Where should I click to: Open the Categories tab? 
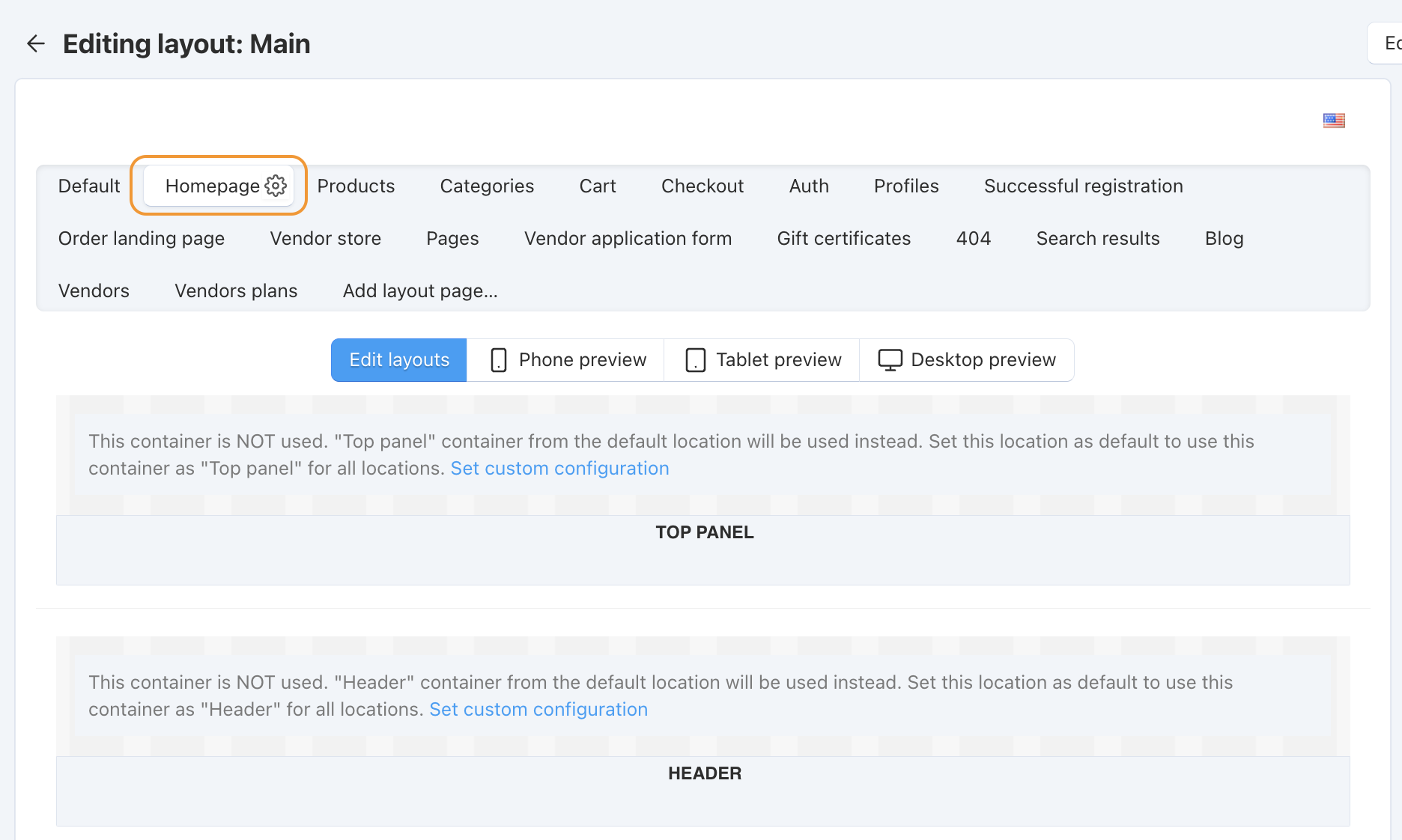pyautogui.click(x=487, y=186)
